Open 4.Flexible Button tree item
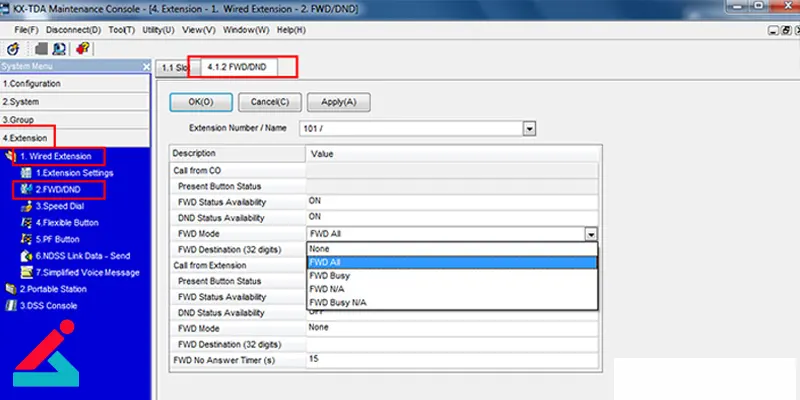The height and width of the screenshot is (400, 800). pyautogui.click(x=67, y=222)
